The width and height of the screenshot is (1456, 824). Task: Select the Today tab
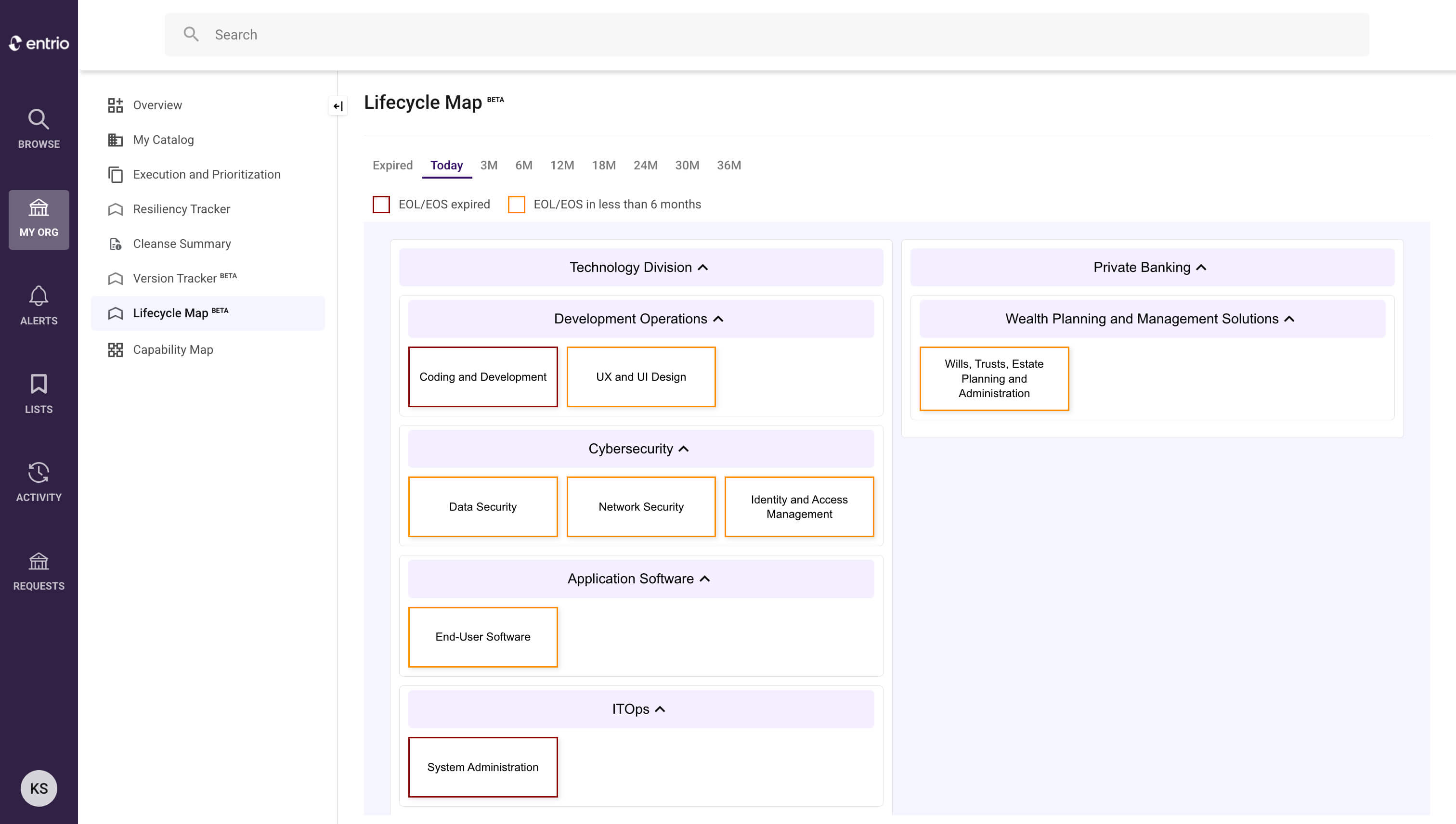pyautogui.click(x=447, y=165)
